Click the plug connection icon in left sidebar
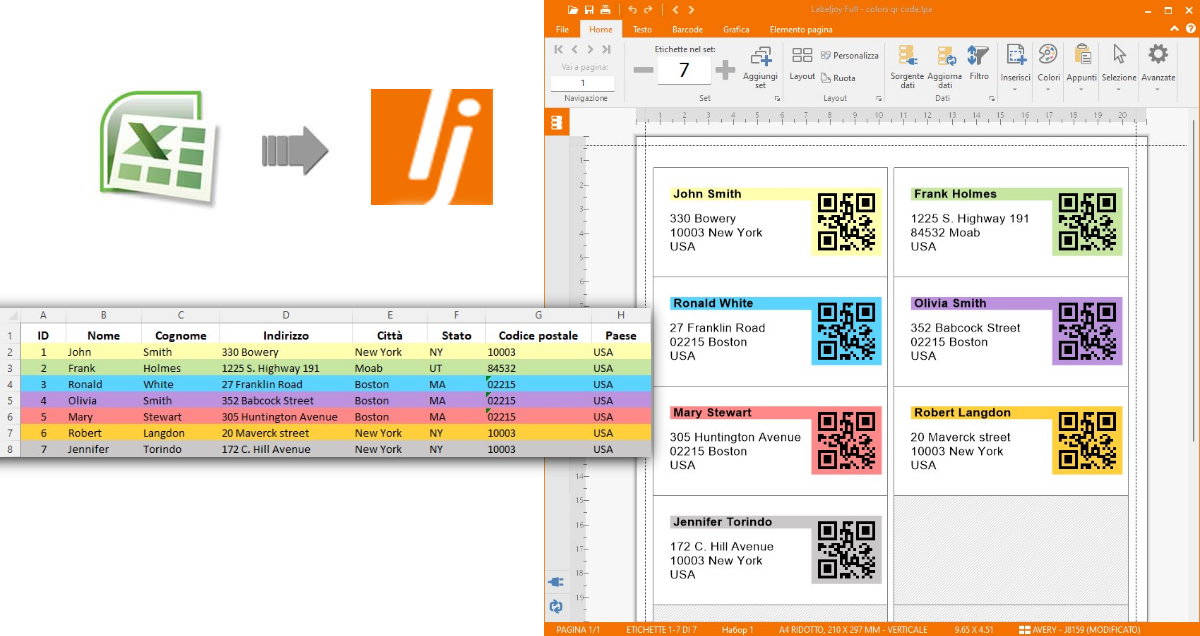1200x636 pixels. 556,582
